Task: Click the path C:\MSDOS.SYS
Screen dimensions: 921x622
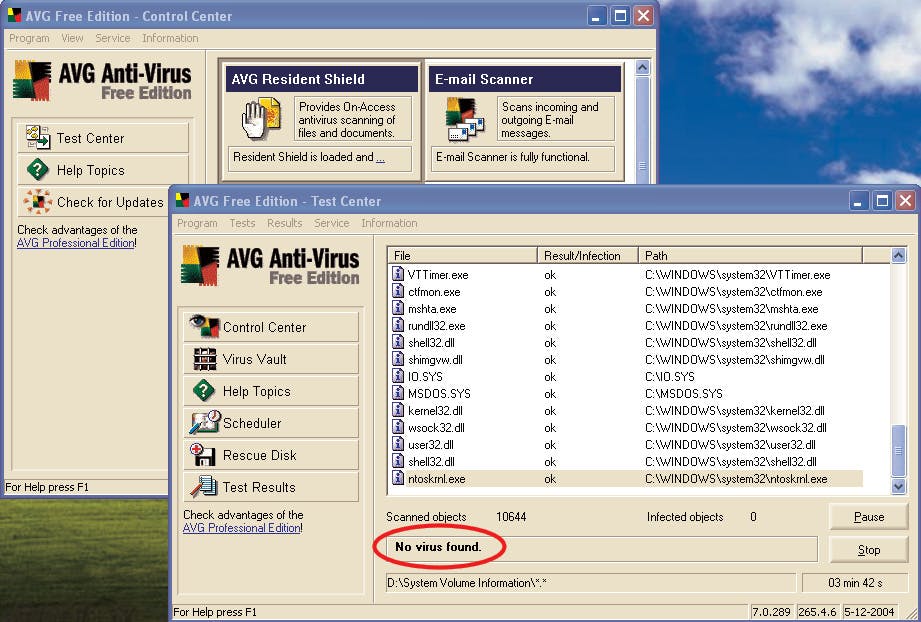Action: click(x=684, y=394)
